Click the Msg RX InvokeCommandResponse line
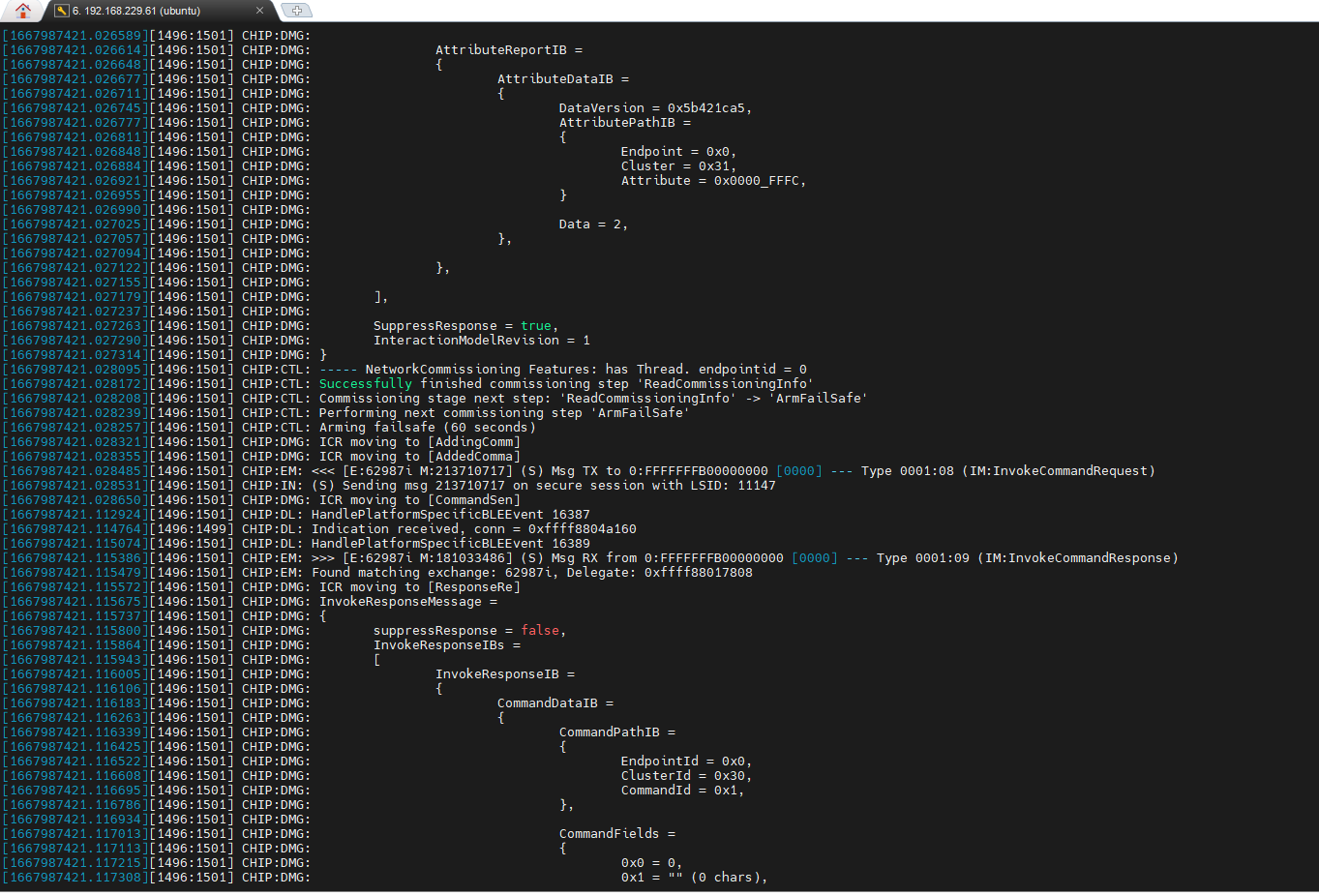The width and height of the screenshot is (1319, 896). point(745,558)
